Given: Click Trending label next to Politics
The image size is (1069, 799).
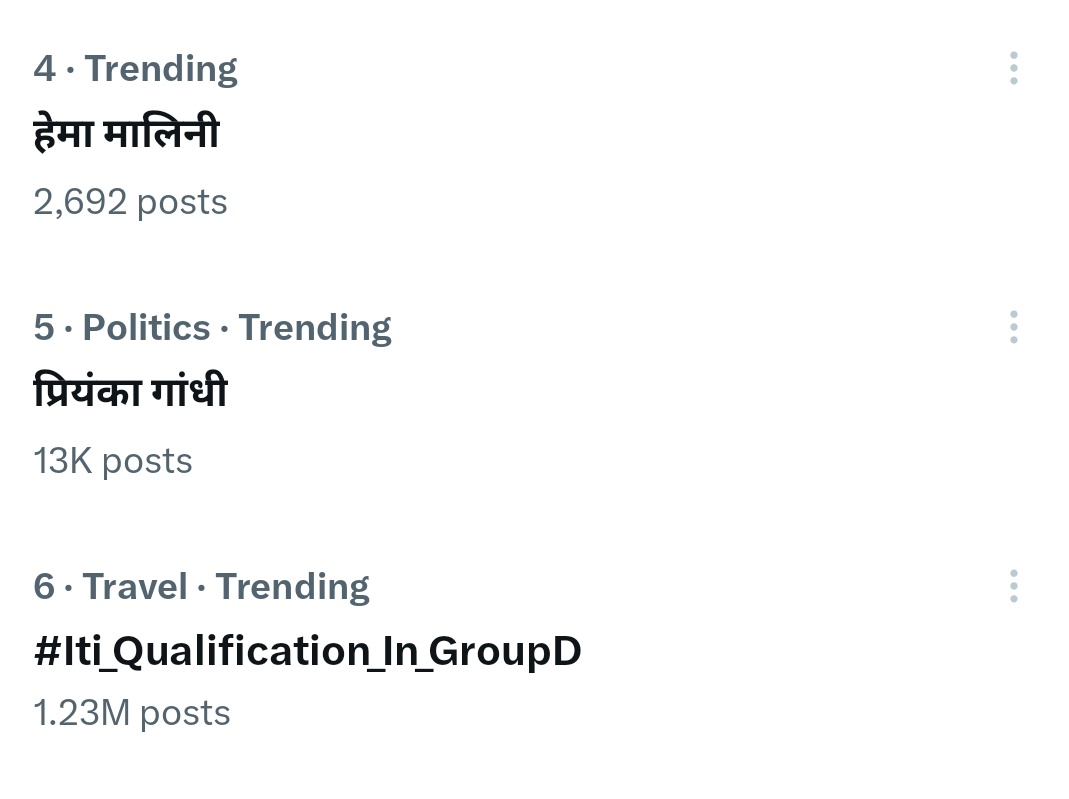Looking at the screenshot, I should 315,329.
